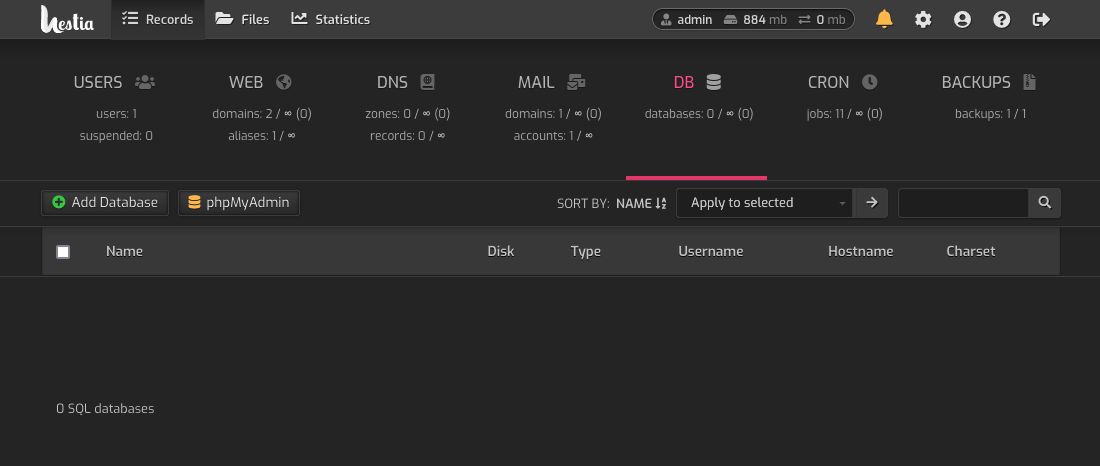Open the notifications bell
Viewport: 1100px width, 466px height.
884,19
